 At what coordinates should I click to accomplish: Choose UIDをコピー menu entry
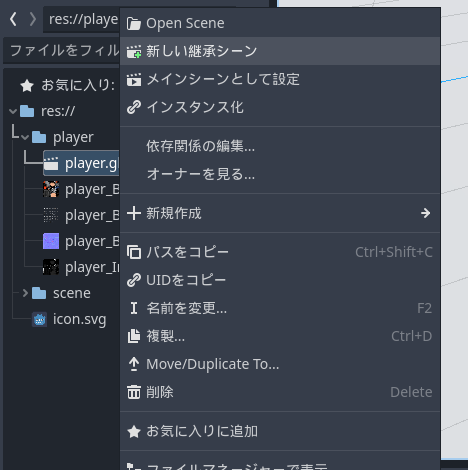point(280,280)
